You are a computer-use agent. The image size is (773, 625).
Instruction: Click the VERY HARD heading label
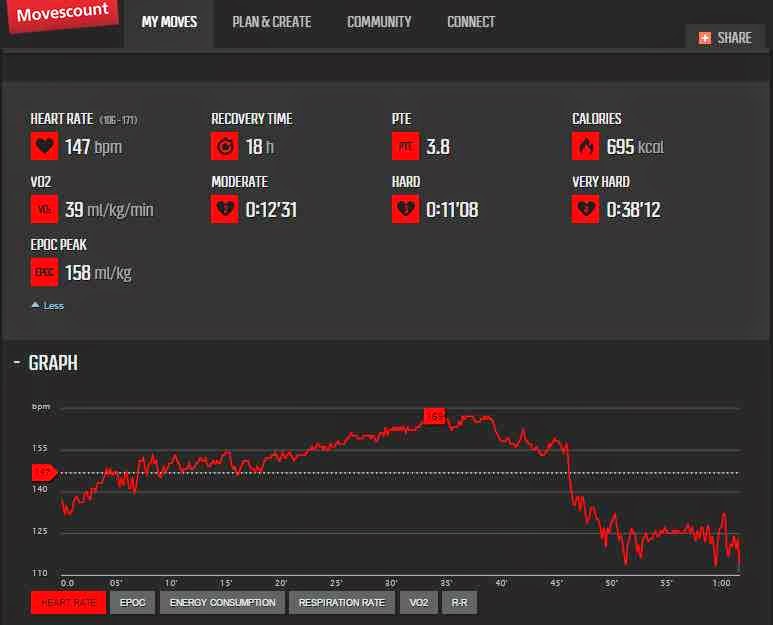pyautogui.click(x=600, y=182)
